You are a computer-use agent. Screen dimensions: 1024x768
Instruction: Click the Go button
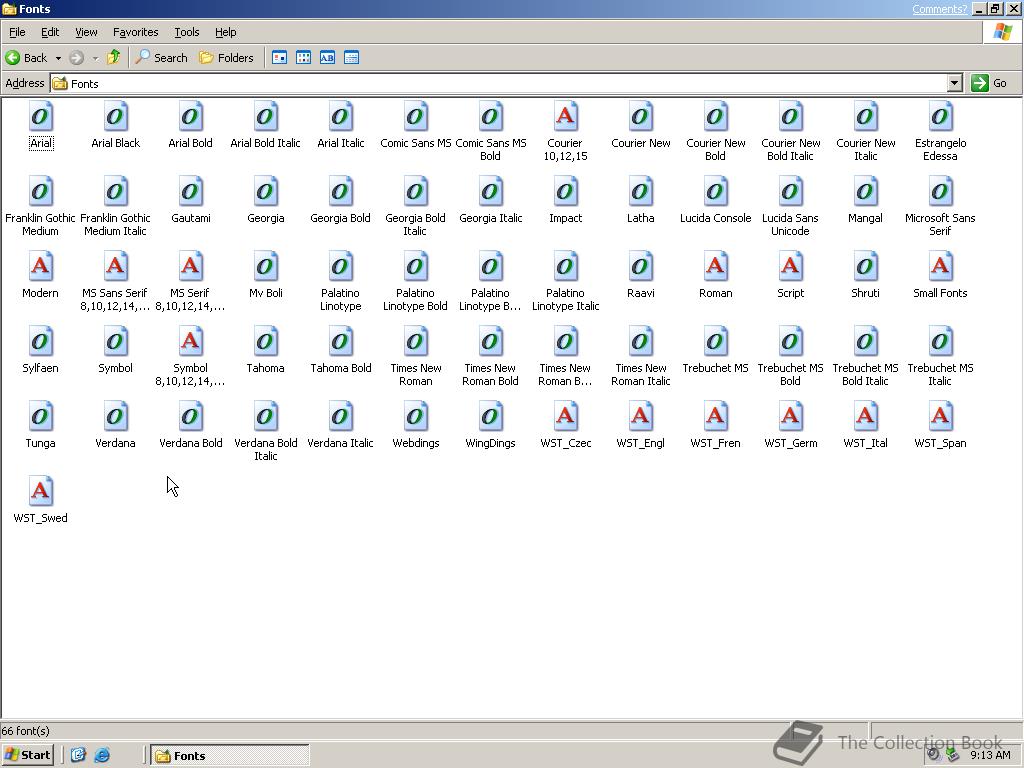[990, 83]
